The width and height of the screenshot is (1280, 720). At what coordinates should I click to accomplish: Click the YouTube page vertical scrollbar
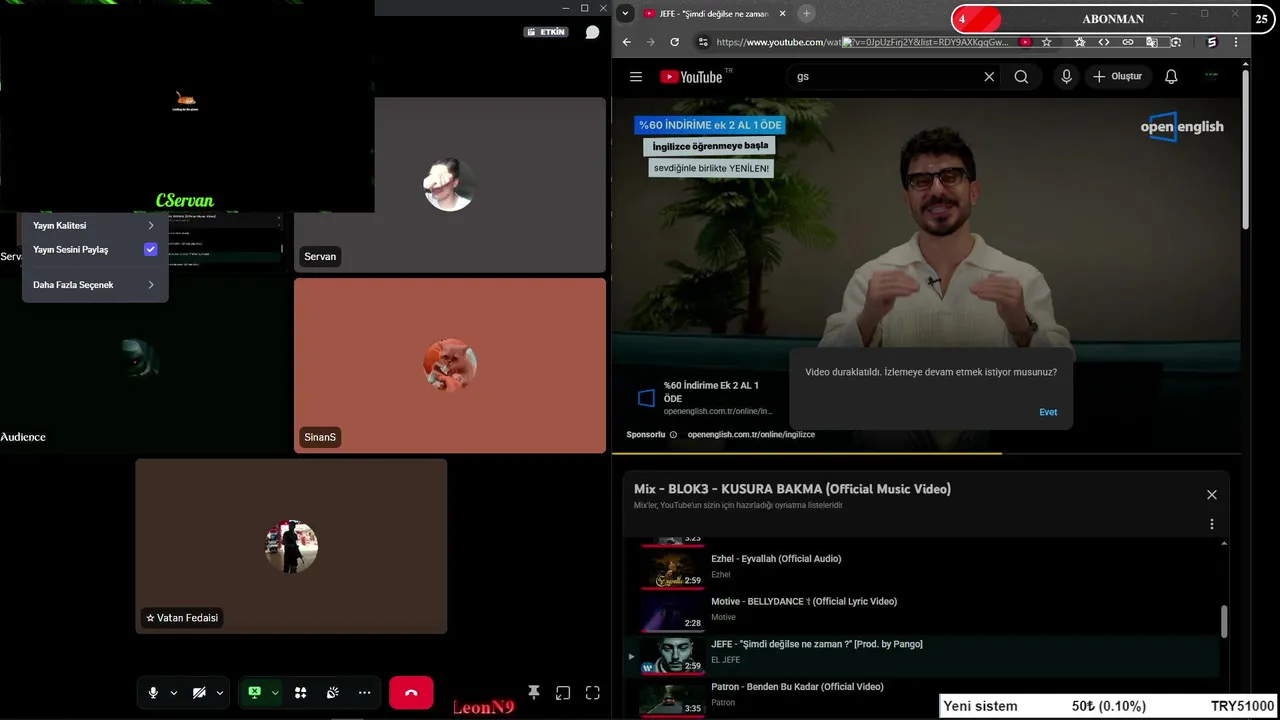pos(1245,150)
